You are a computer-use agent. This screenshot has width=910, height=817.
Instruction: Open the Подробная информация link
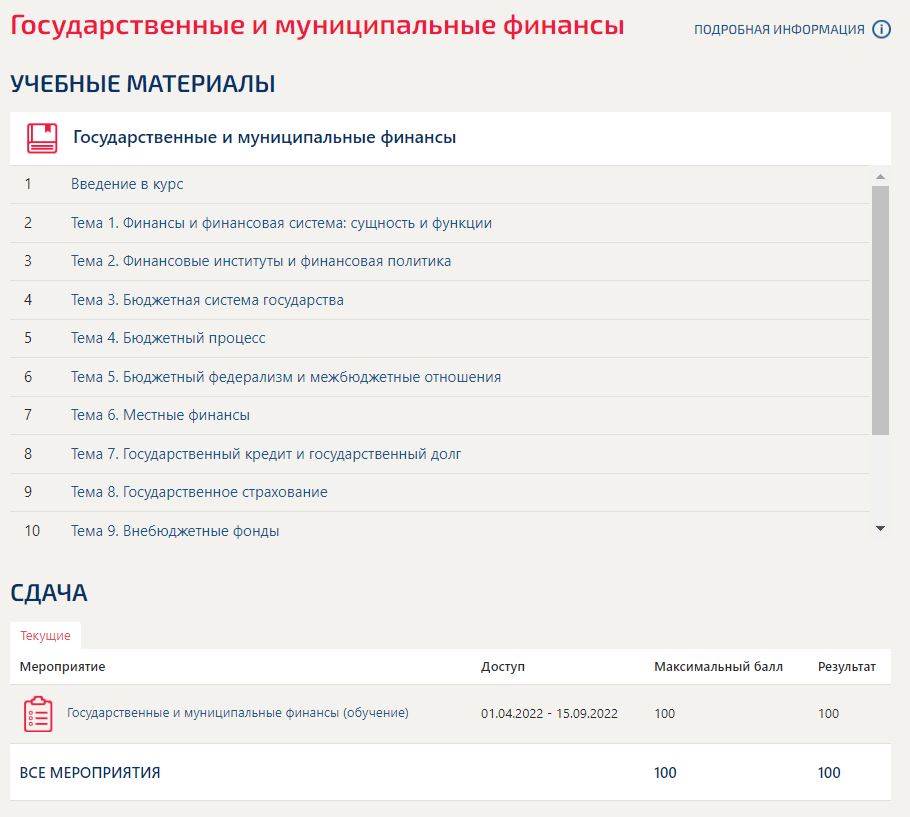point(779,30)
